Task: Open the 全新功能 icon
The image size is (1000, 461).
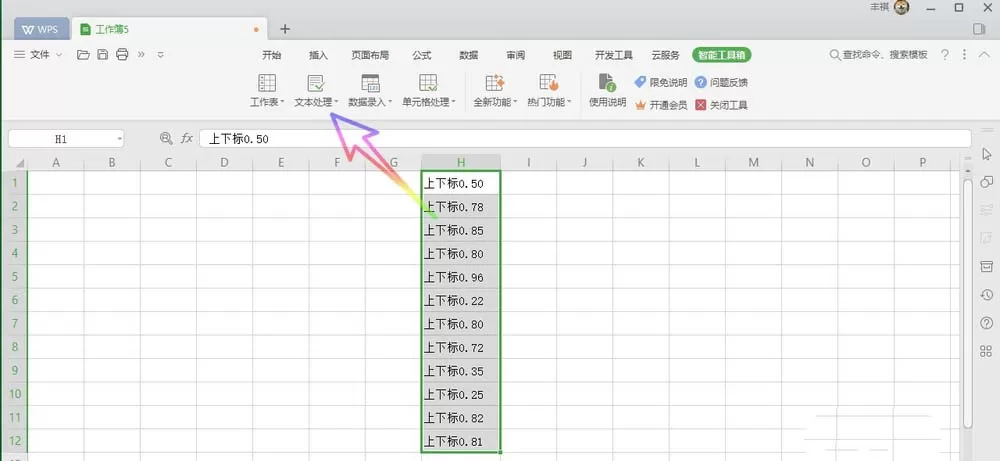Action: tap(495, 83)
